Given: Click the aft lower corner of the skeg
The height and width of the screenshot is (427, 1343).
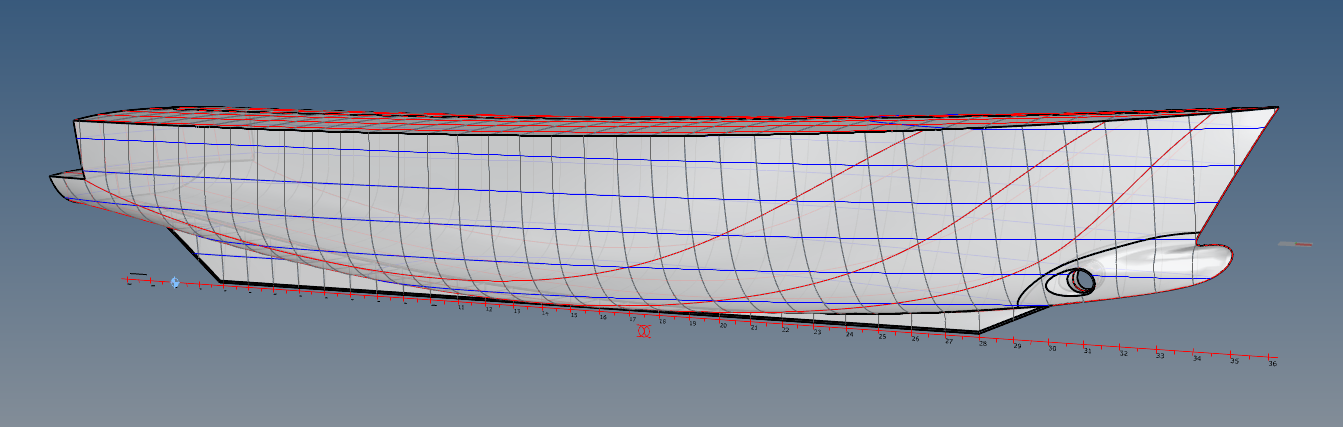Looking at the screenshot, I should click(220, 279).
